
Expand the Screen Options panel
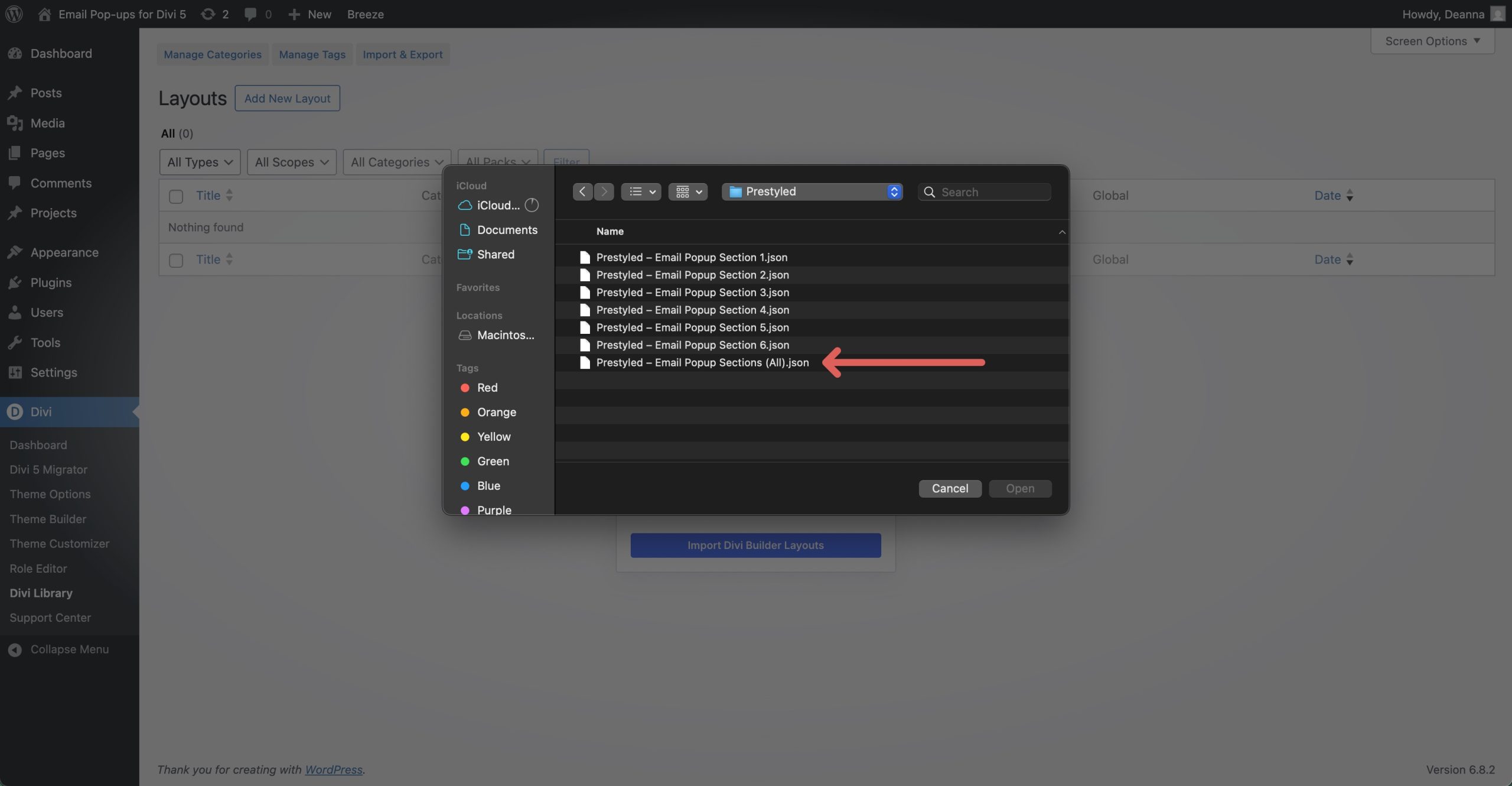pos(1432,41)
